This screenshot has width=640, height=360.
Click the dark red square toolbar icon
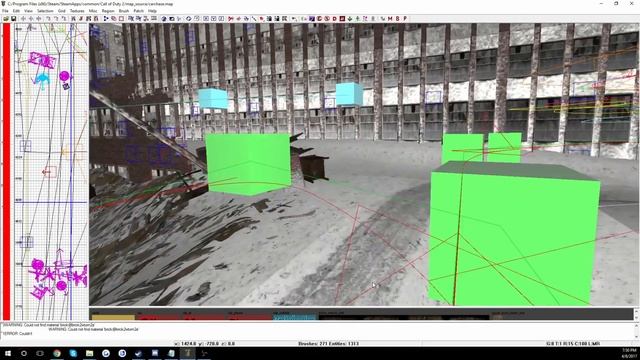[342, 18]
